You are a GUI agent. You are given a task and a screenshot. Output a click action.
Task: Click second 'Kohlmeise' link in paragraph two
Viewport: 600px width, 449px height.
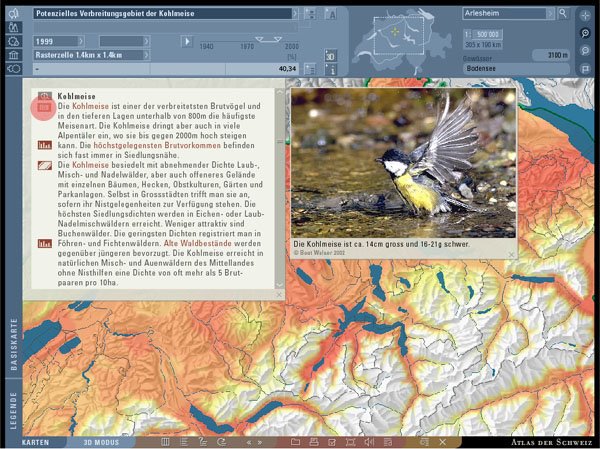click(x=91, y=165)
